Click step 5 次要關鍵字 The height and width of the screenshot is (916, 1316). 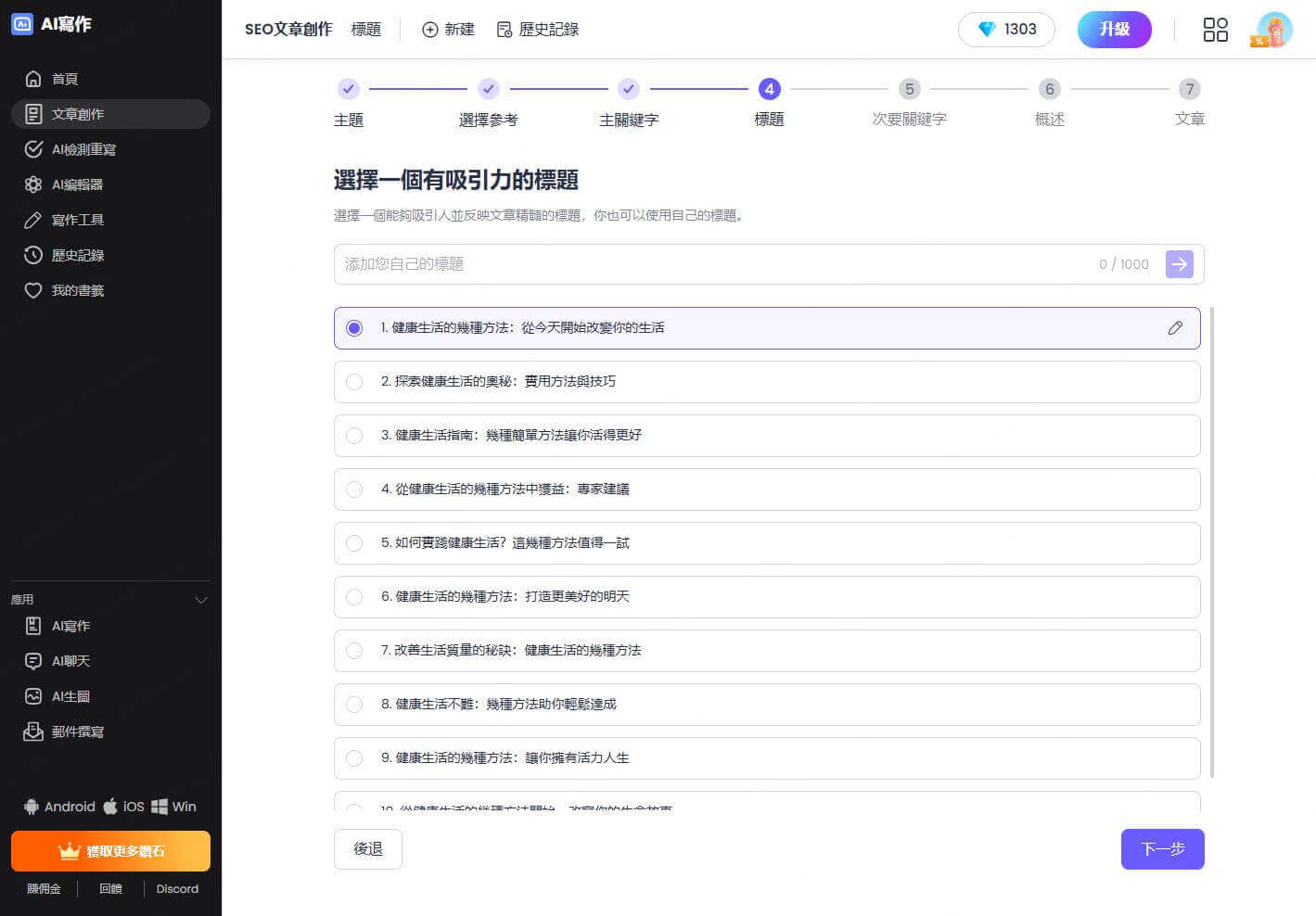pos(909,89)
